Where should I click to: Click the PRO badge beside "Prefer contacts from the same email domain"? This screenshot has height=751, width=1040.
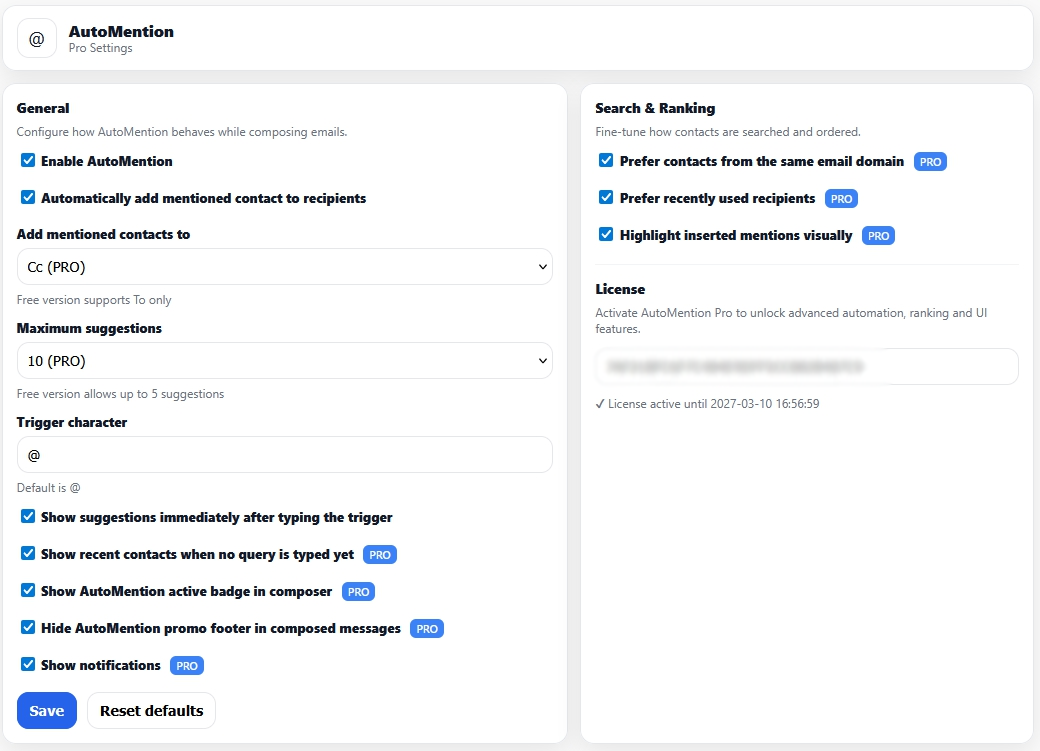[930, 161]
